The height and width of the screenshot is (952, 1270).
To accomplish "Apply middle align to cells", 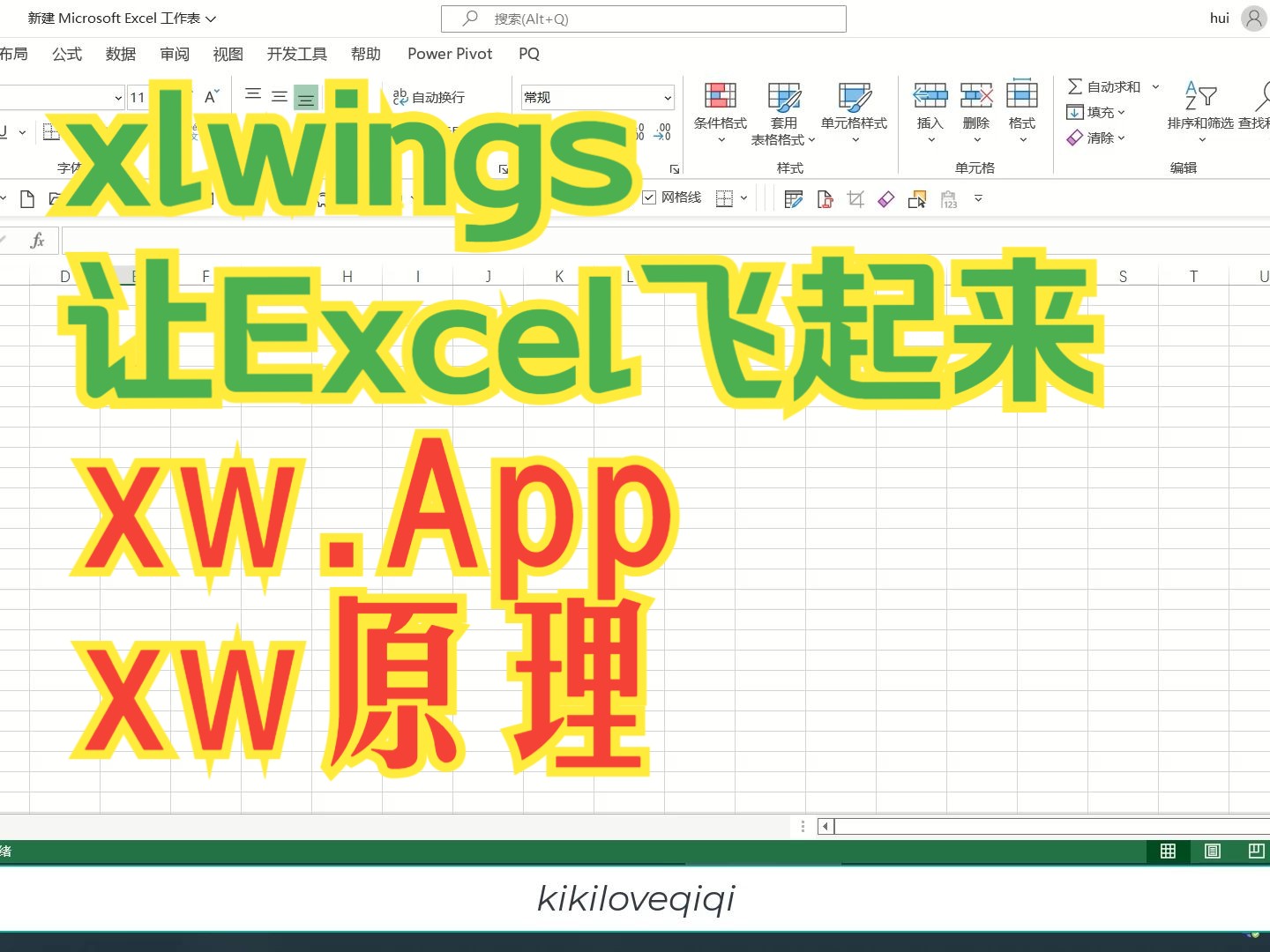I will click(280, 95).
